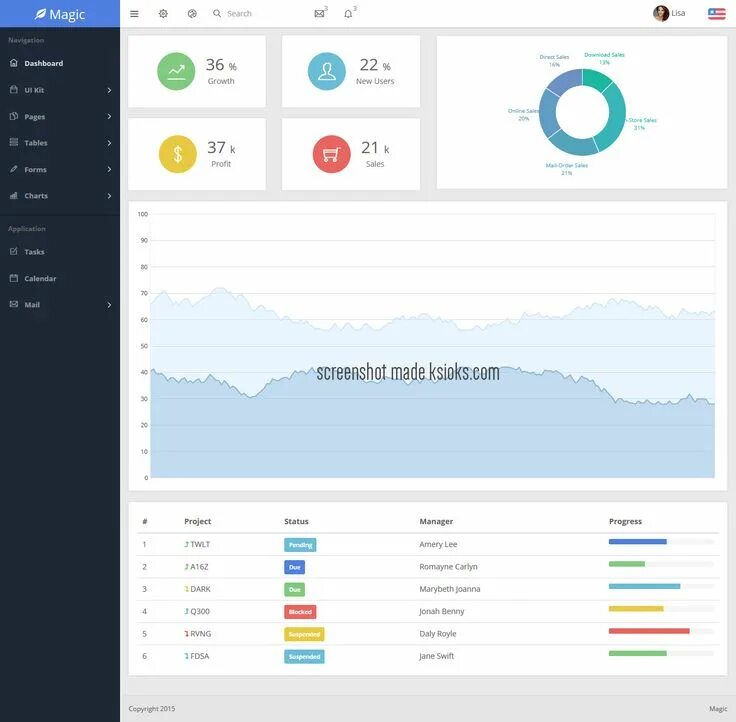Select the Charts menu label
This screenshot has height=722, width=736.
pyautogui.click(x=36, y=196)
